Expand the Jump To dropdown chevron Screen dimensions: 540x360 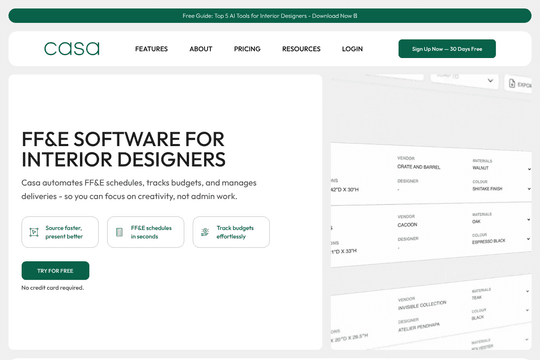[x=490, y=81]
